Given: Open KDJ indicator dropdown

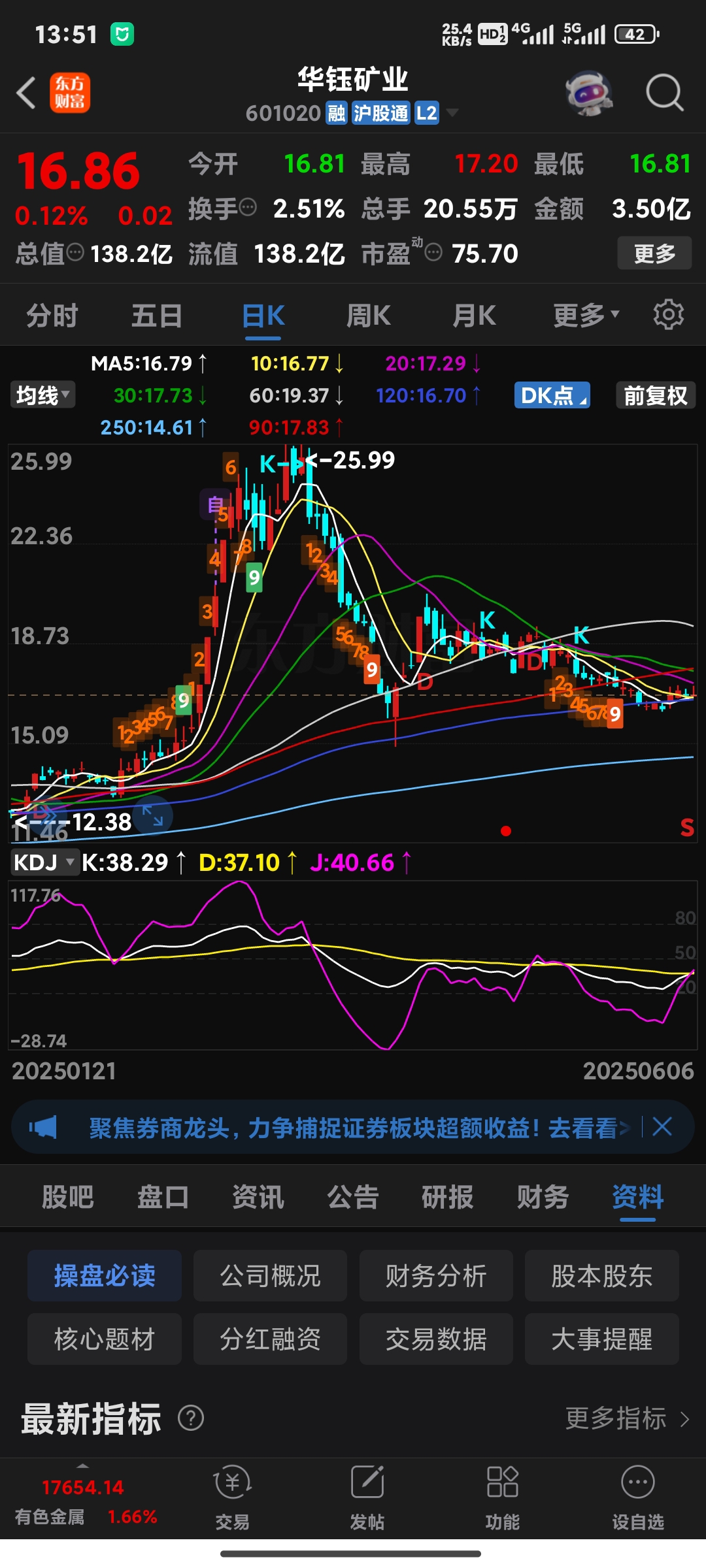Looking at the screenshot, I should (44, 862).
